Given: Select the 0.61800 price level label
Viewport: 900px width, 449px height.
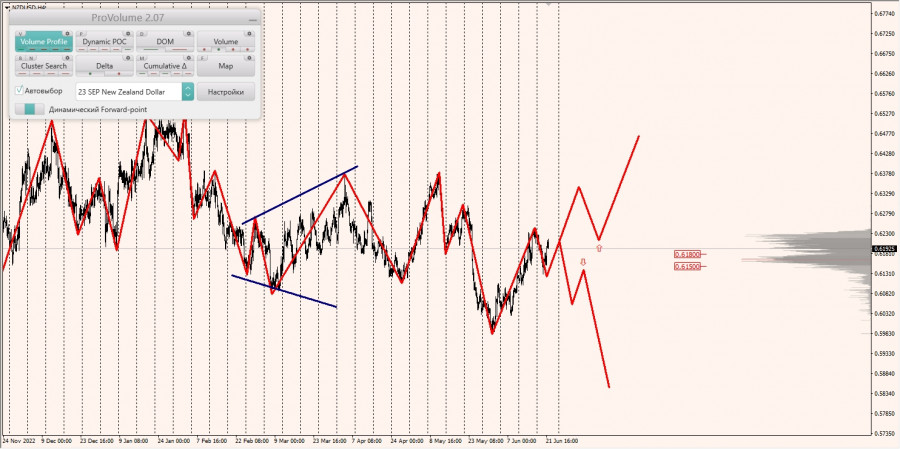Looking at the screenshot, I should pos(687,254).
